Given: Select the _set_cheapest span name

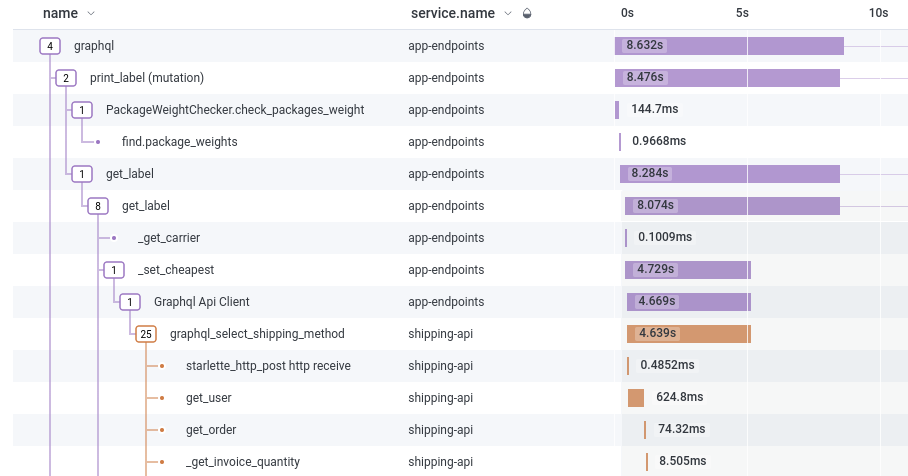Looking at the screenshot, I should [176, 269].
